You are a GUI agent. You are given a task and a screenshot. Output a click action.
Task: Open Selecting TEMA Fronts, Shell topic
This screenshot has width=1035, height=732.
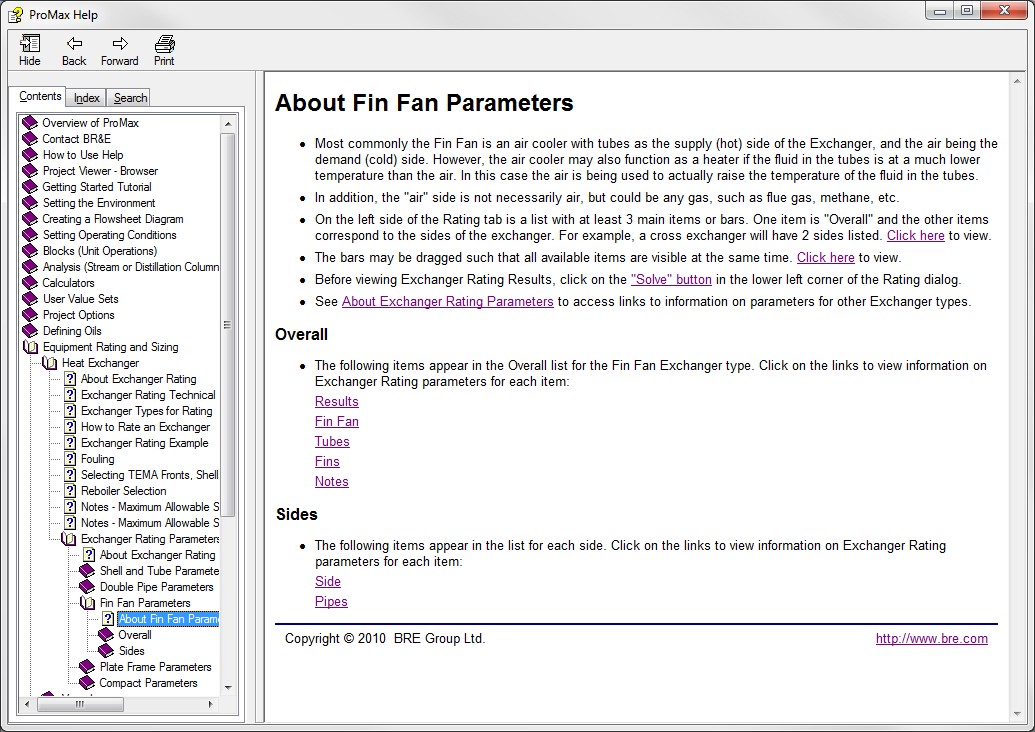click(x=150, y=475)
